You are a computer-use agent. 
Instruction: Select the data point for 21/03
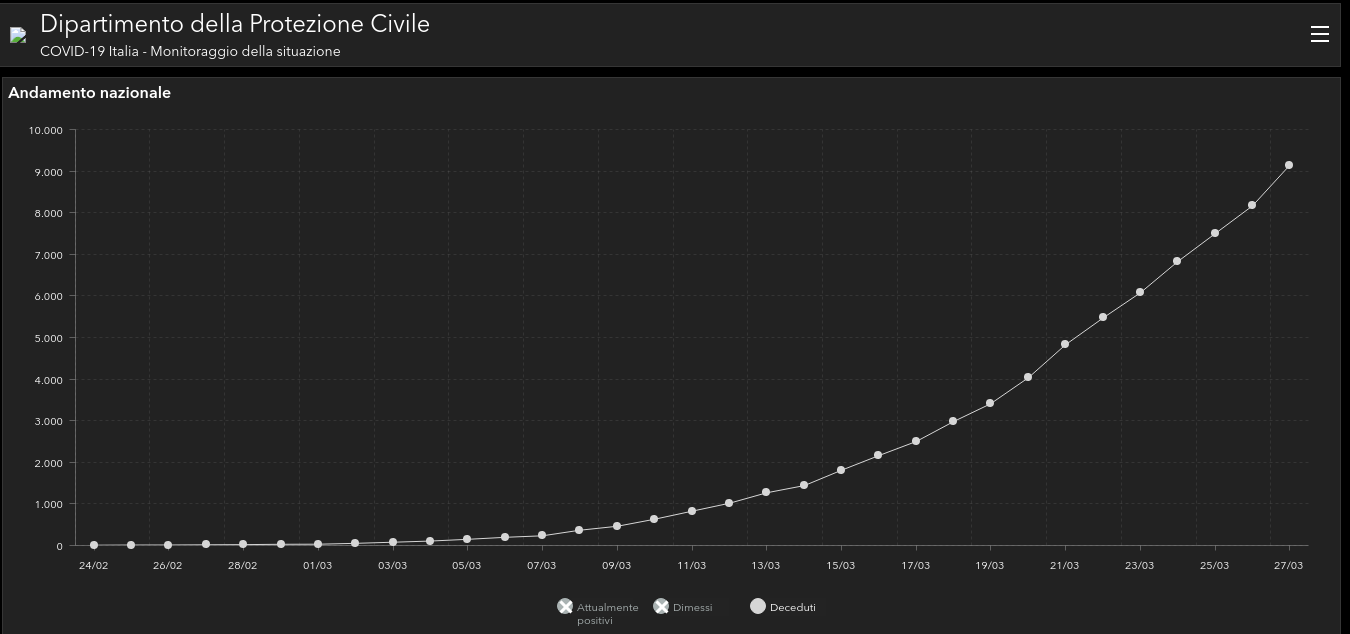tap(1065, 344)
